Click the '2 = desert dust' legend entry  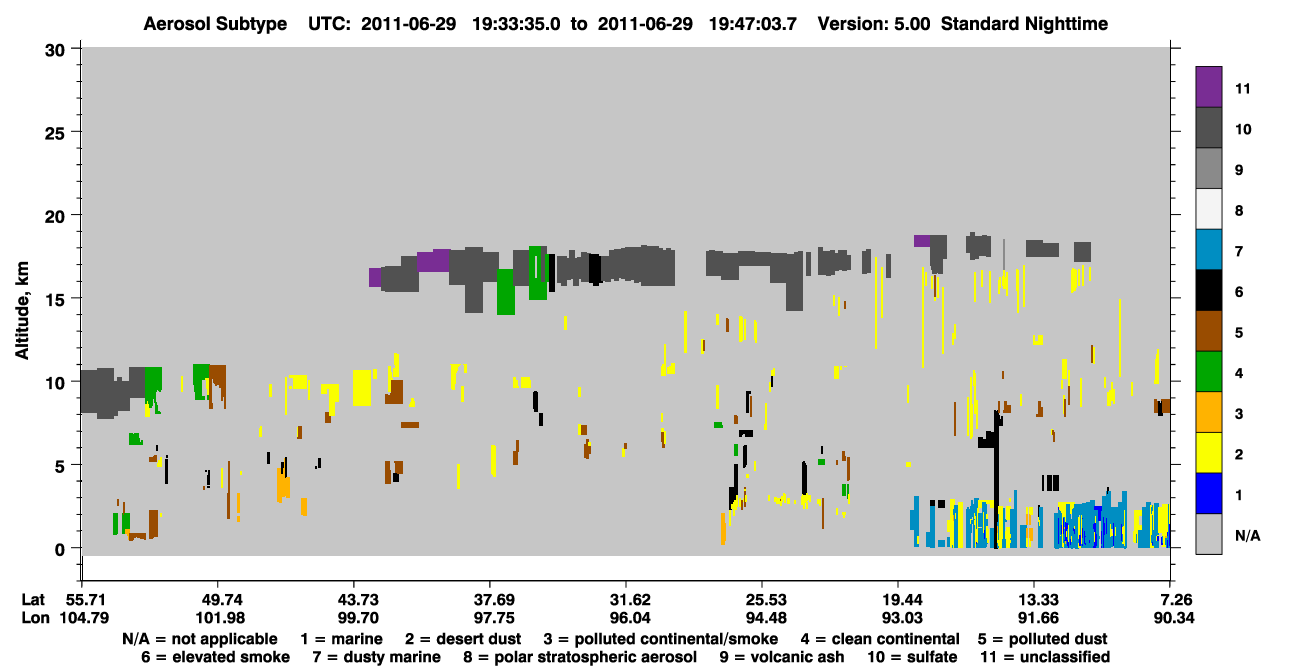[462, 638]
